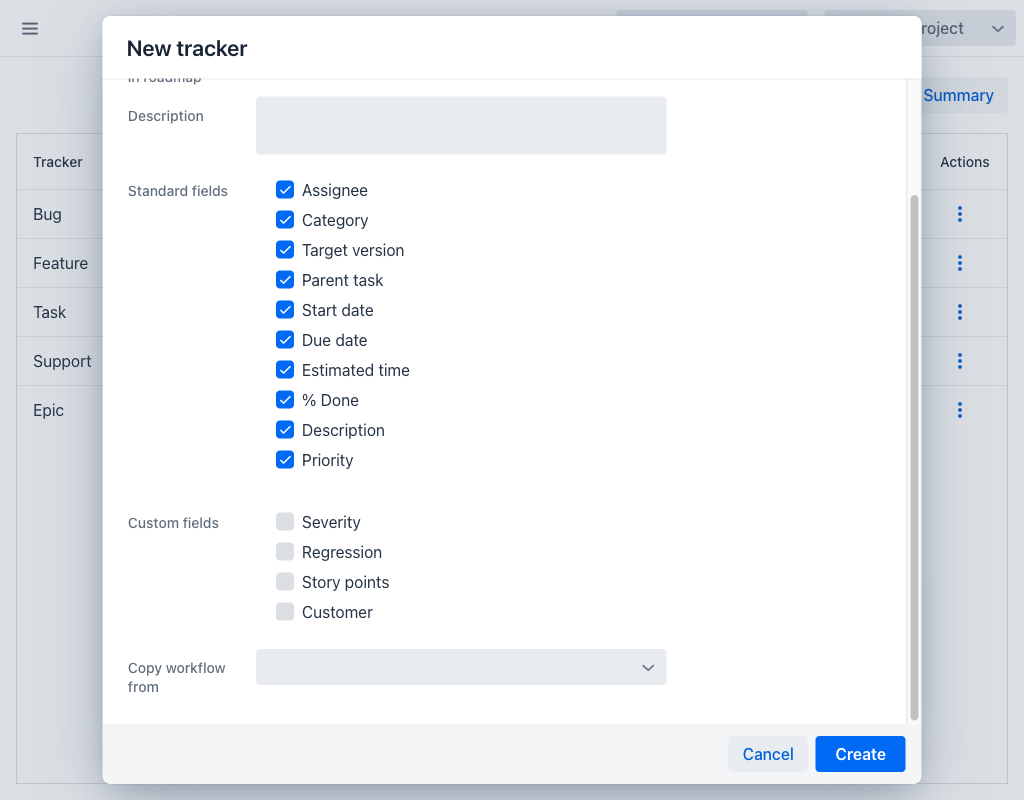Open actions menu for Feature tracker
Image resolution: width=1024 pixels, height=800 pixels.
coord(959,263)
